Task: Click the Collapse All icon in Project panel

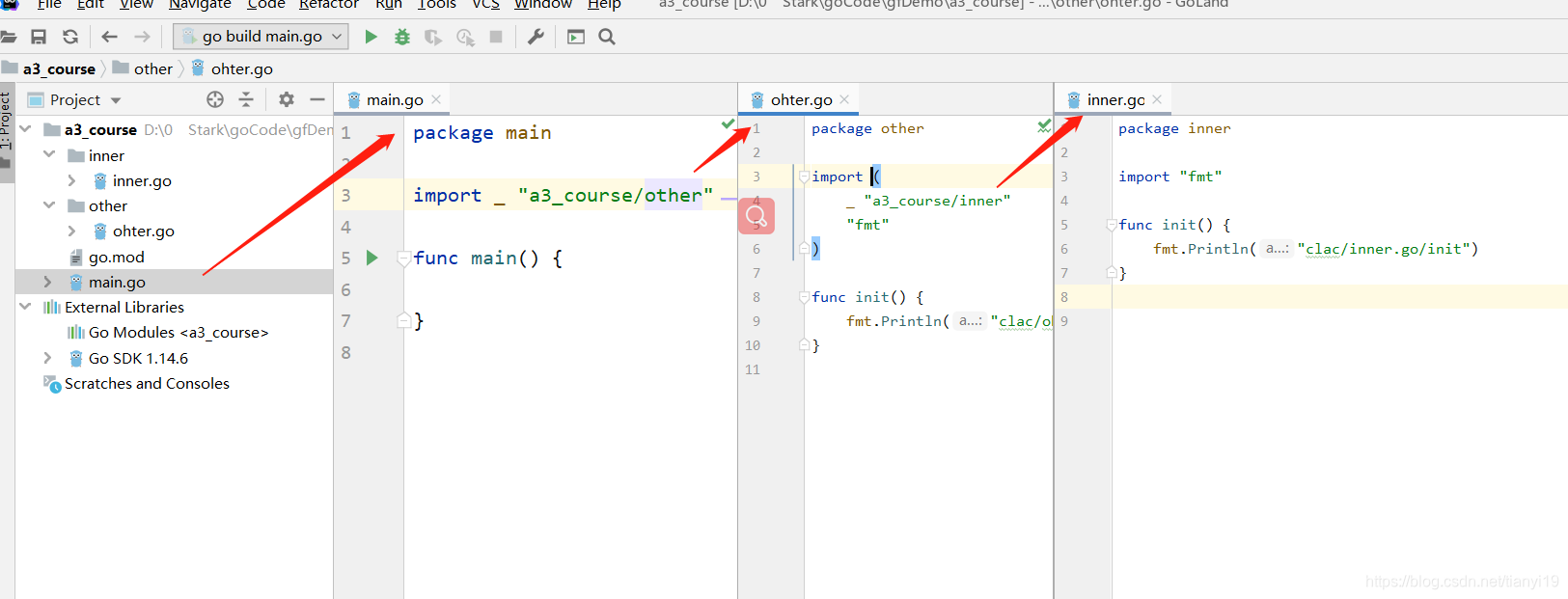Action: [246, 99]
